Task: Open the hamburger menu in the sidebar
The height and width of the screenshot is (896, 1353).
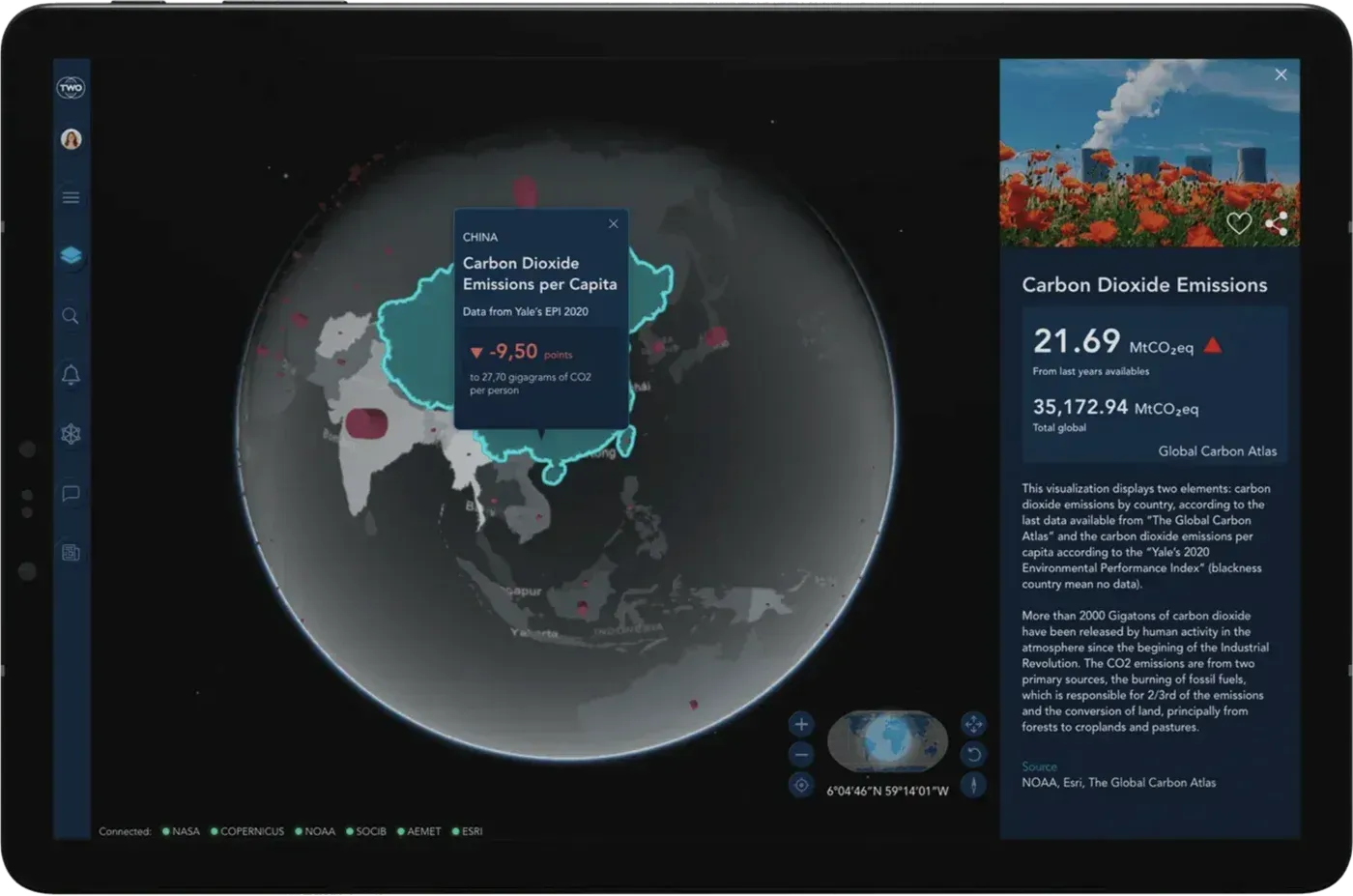Action: point(71,198)
